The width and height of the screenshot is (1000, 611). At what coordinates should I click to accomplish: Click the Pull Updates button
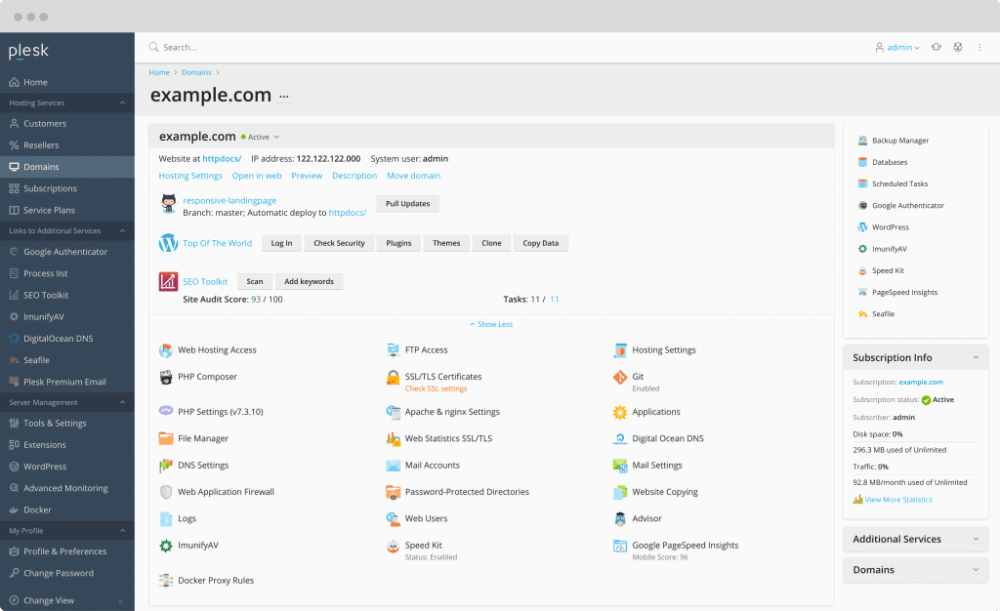(x=408, y=204)
